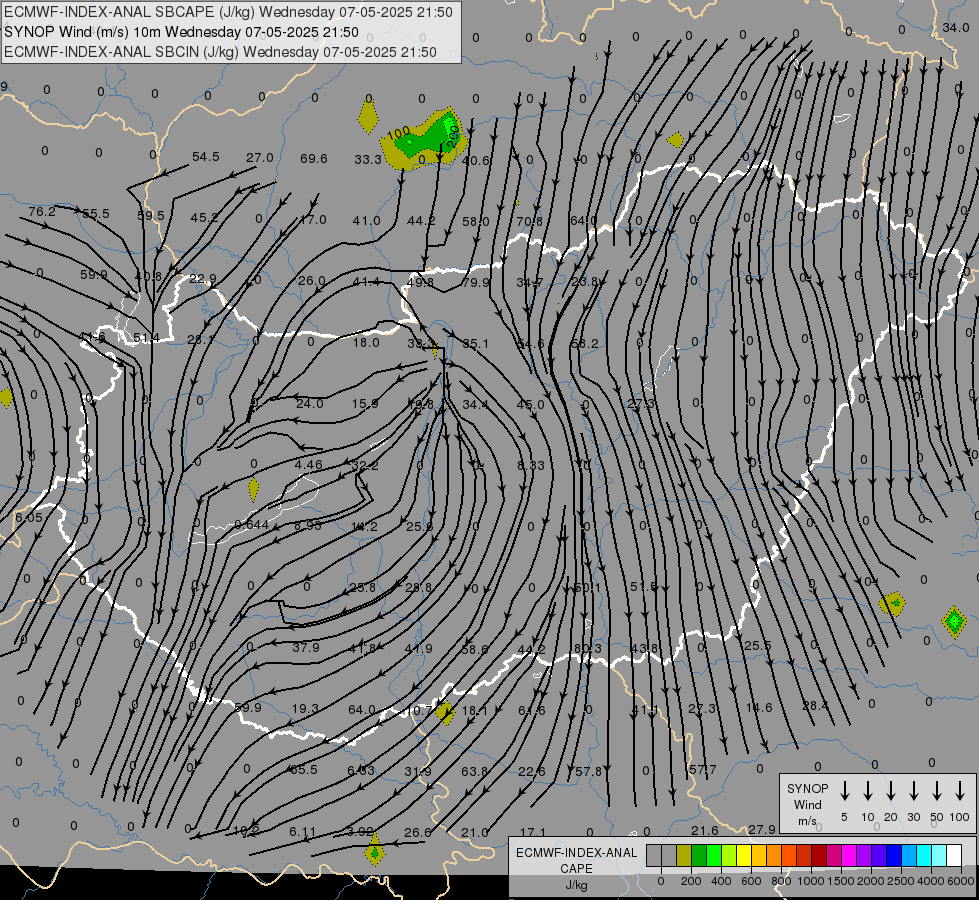The image size is (979, 900).
Task: Click the olive diamond beside the 18.1 value
Action: coord(445,712)
